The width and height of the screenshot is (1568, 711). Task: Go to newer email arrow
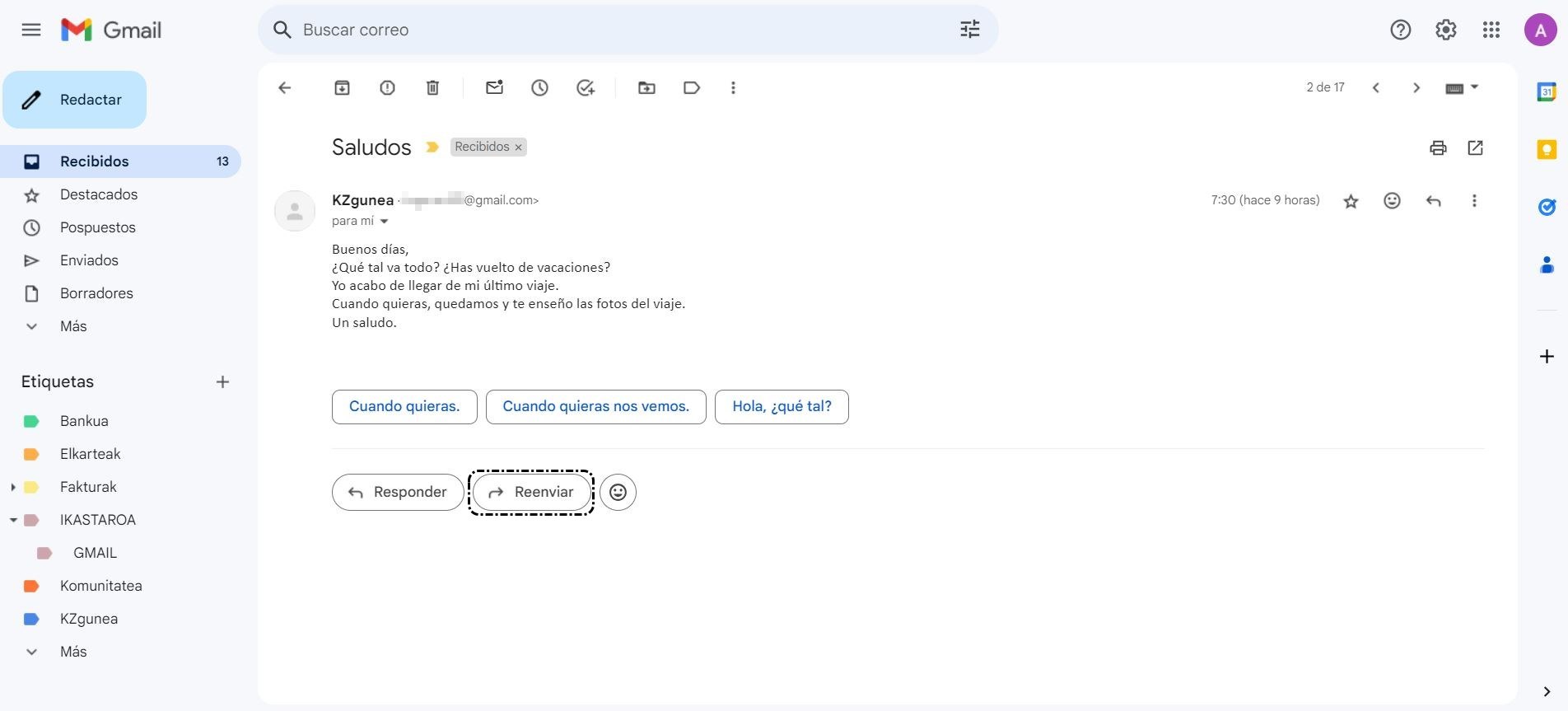(1375, 87)
